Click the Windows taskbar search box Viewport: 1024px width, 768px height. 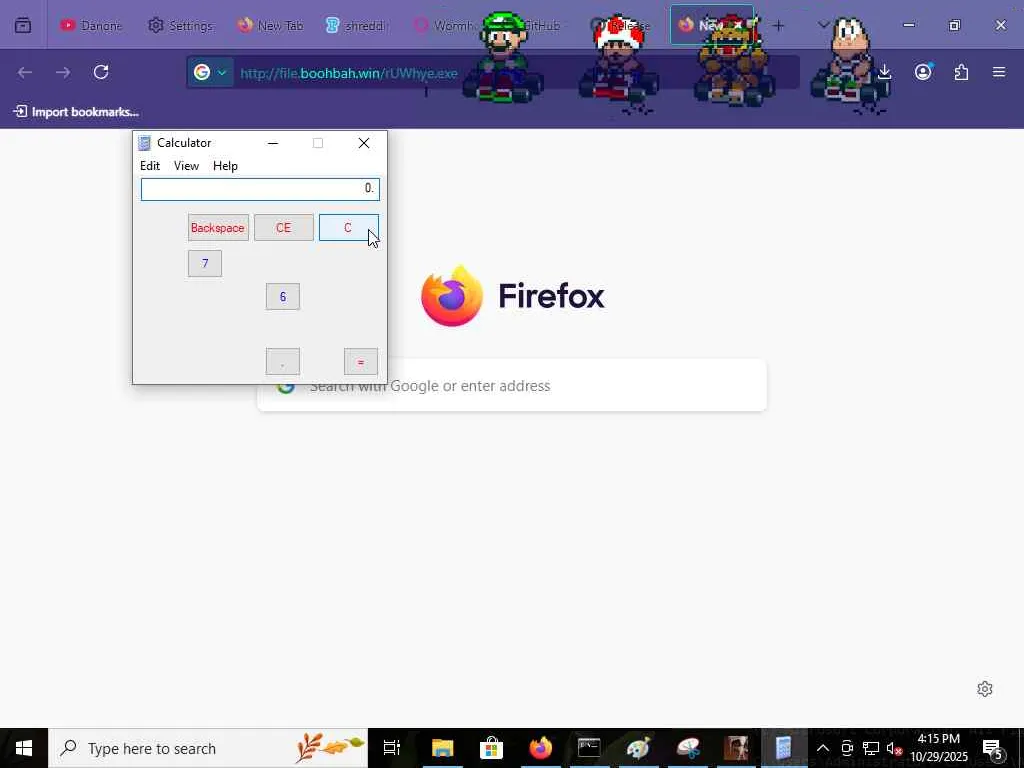click(x=208, y=748)
